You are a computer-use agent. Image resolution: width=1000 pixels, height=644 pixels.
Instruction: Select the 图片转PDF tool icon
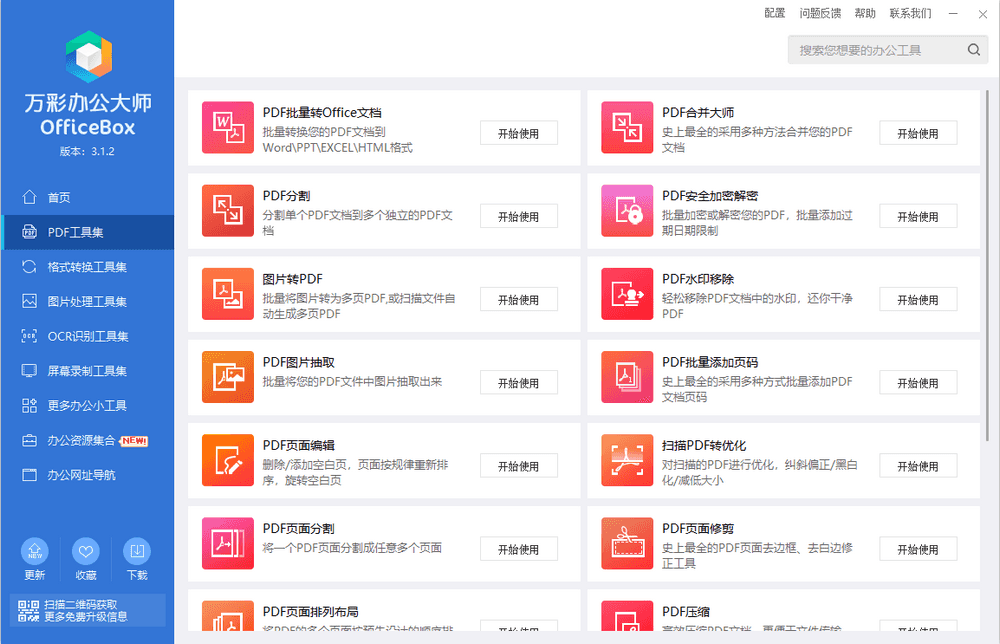tap(227, 294)
